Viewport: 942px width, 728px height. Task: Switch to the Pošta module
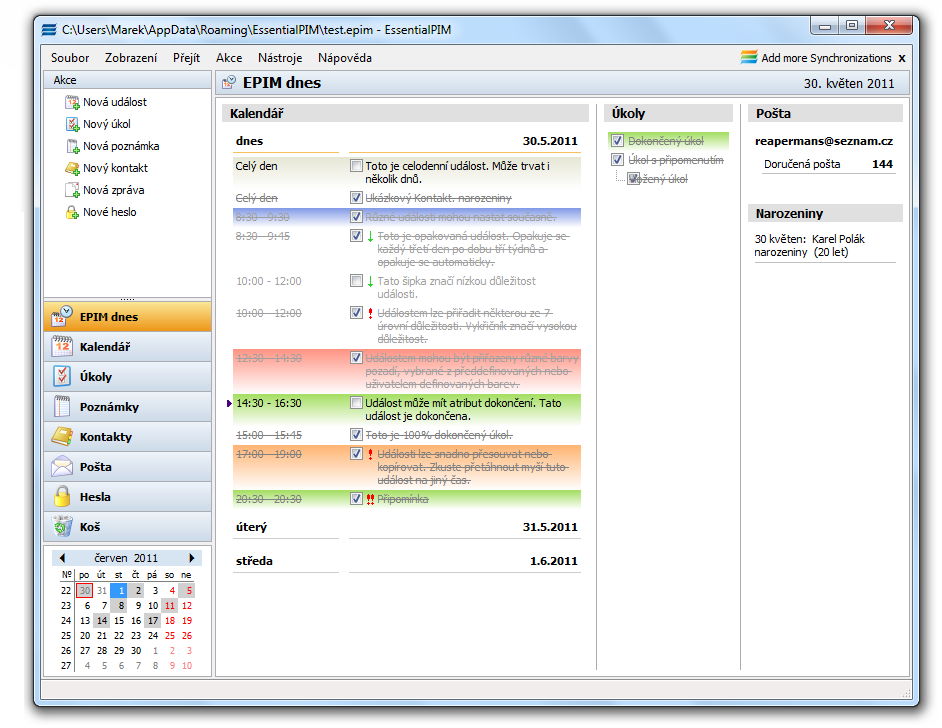tap(127, 467)
